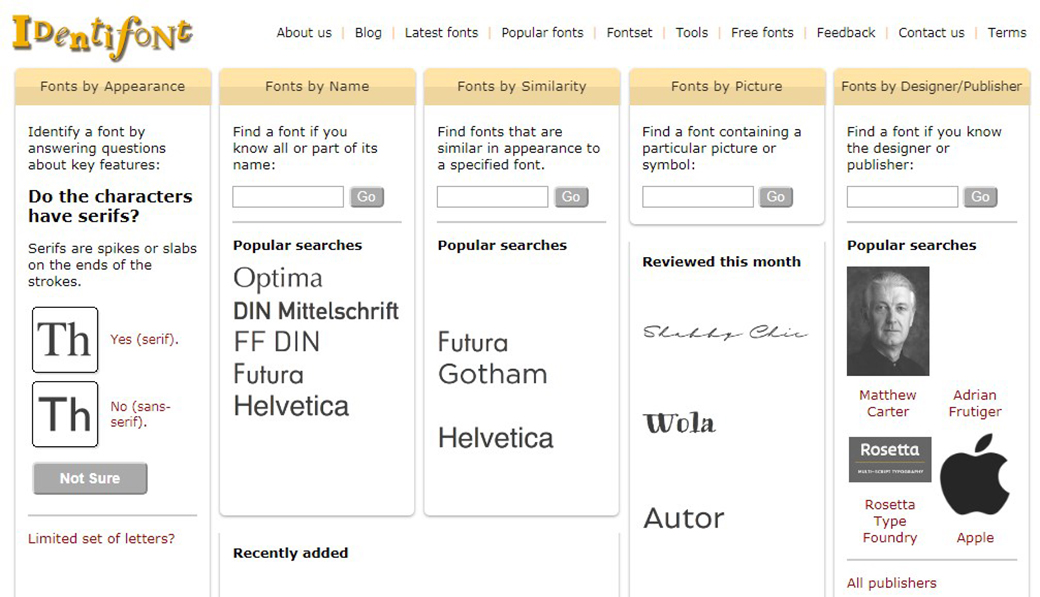The height and width of the screenshot is (597, 1040).
Task: Click Go next to font name field
Action: point(366,197)
